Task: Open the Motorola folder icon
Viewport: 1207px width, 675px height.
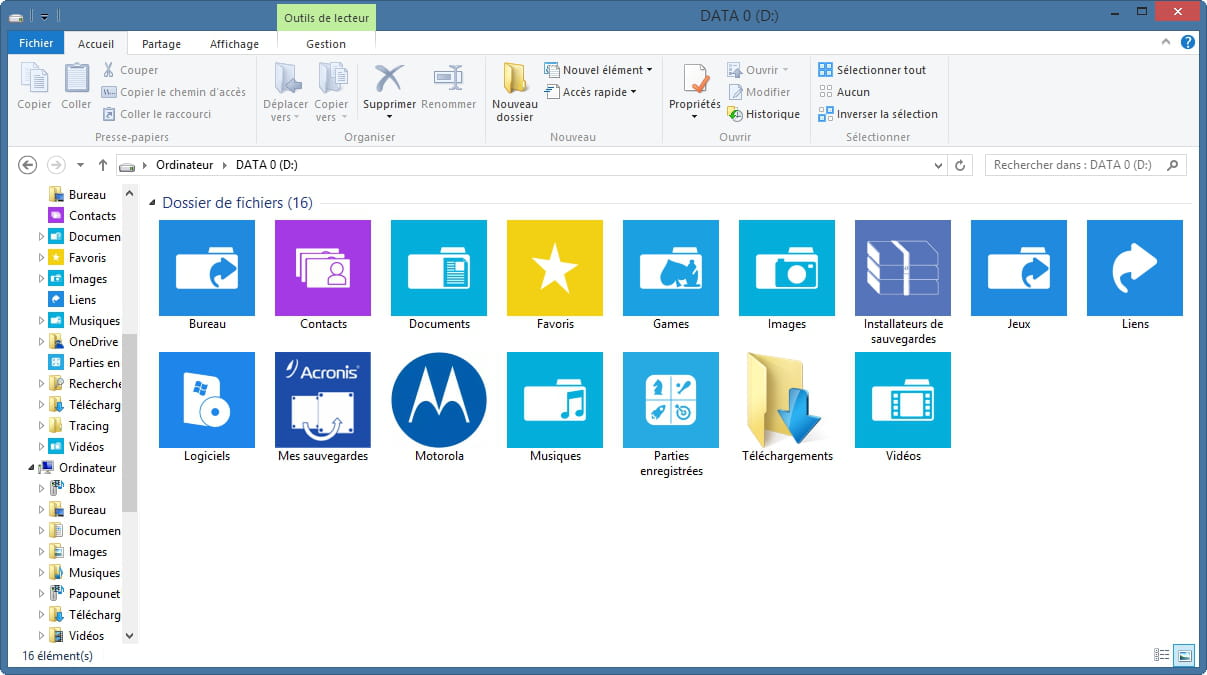Action: coord(438,400)
